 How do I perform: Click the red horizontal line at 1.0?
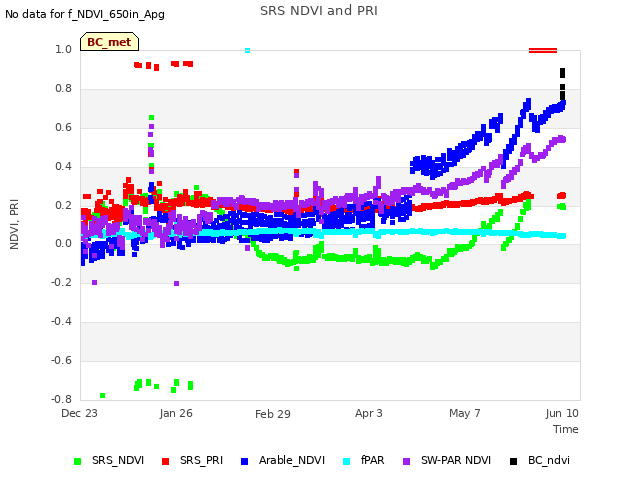(543, 51)
